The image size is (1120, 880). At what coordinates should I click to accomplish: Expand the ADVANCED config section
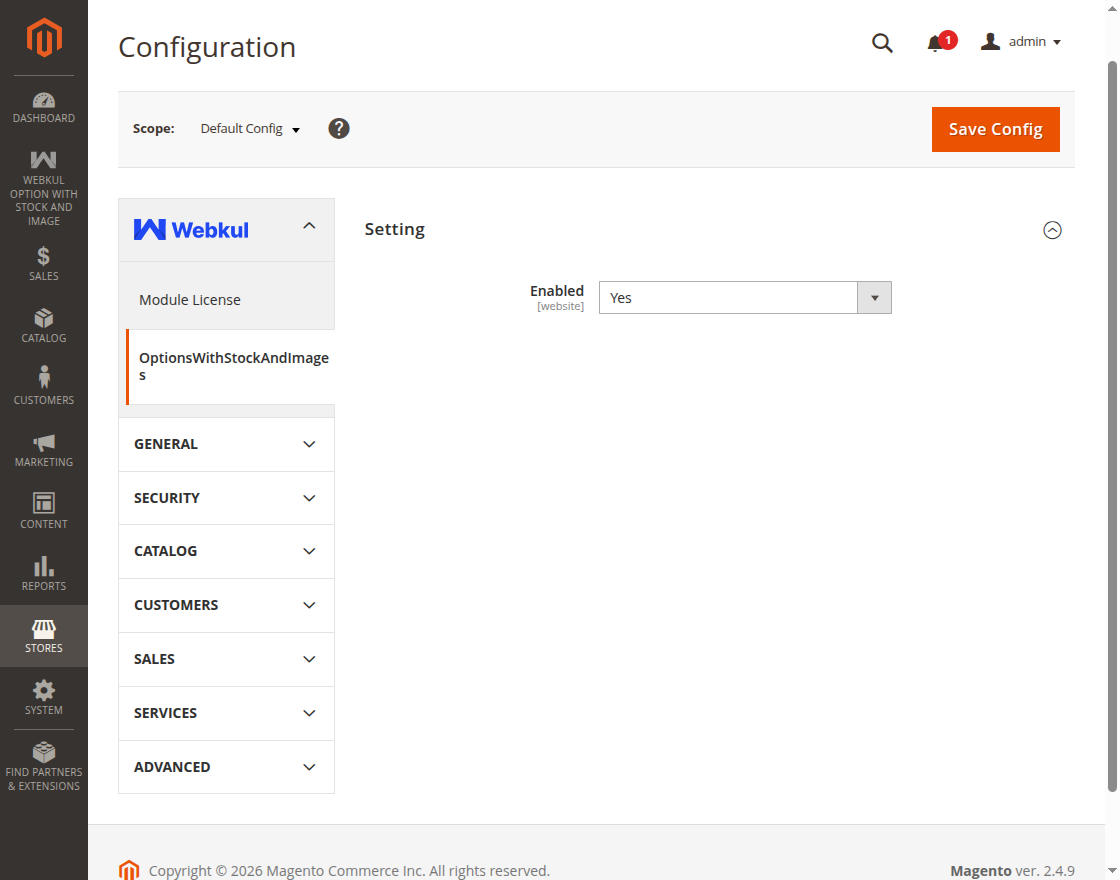(x=226, y=767)
